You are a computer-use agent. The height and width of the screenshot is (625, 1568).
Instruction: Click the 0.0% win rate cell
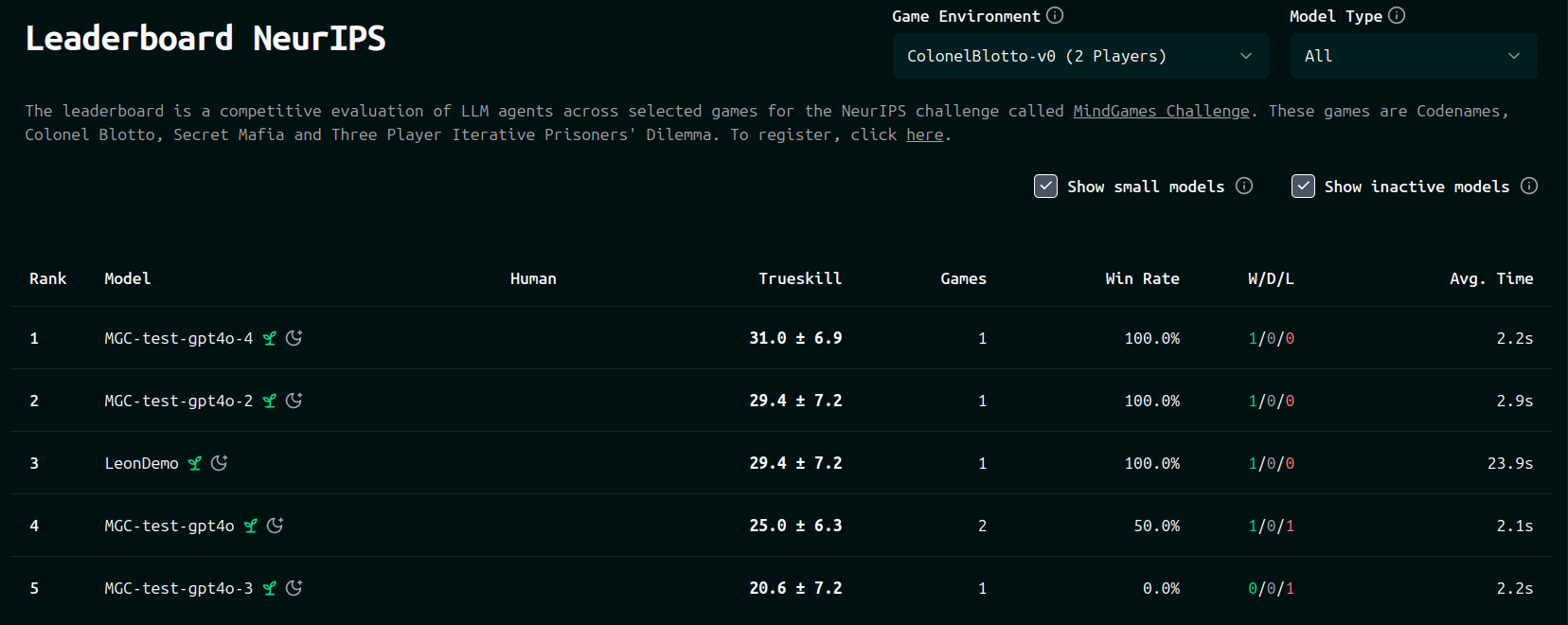coord(1161,588)
